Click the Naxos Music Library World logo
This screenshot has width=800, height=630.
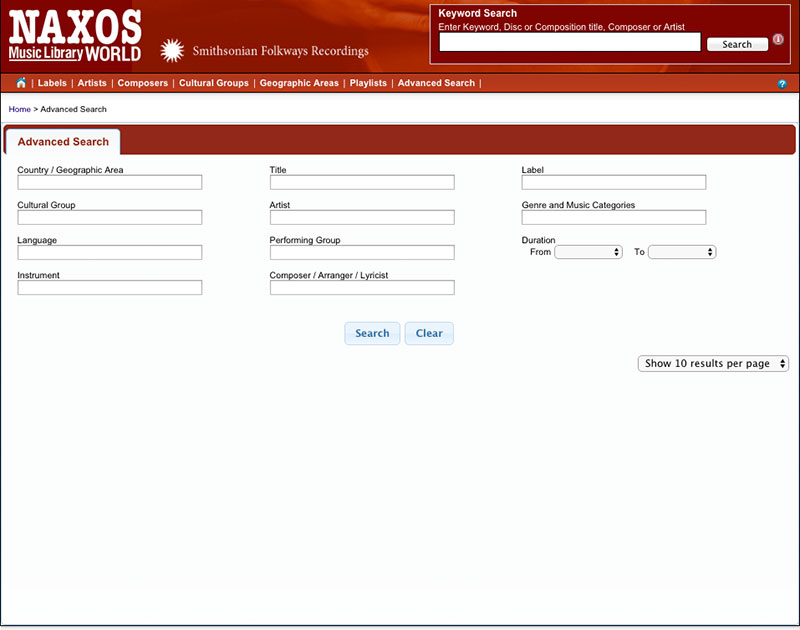[75, 36]
